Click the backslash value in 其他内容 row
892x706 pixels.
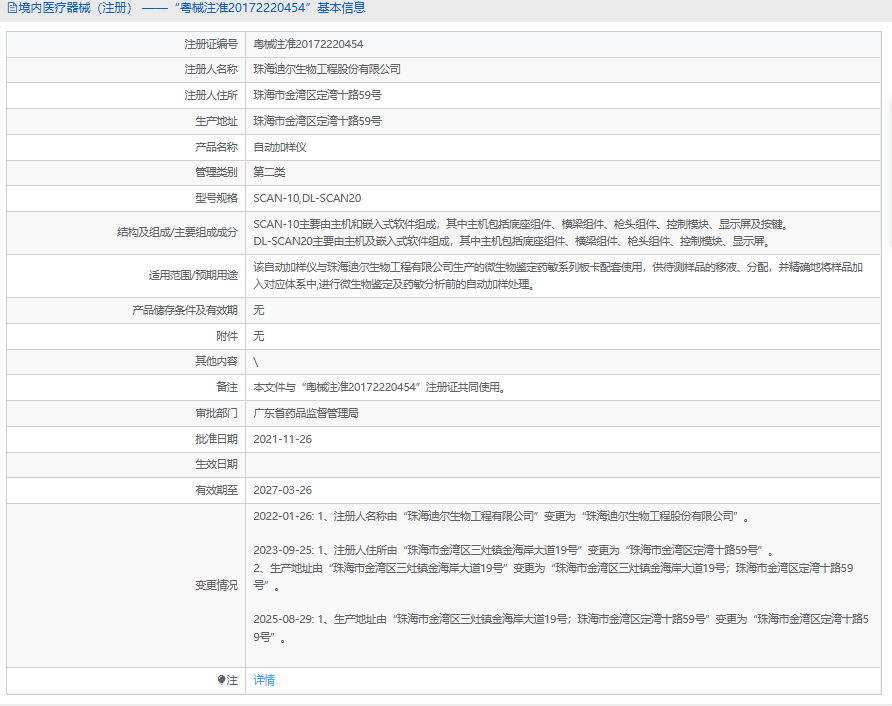coord(255,362)
